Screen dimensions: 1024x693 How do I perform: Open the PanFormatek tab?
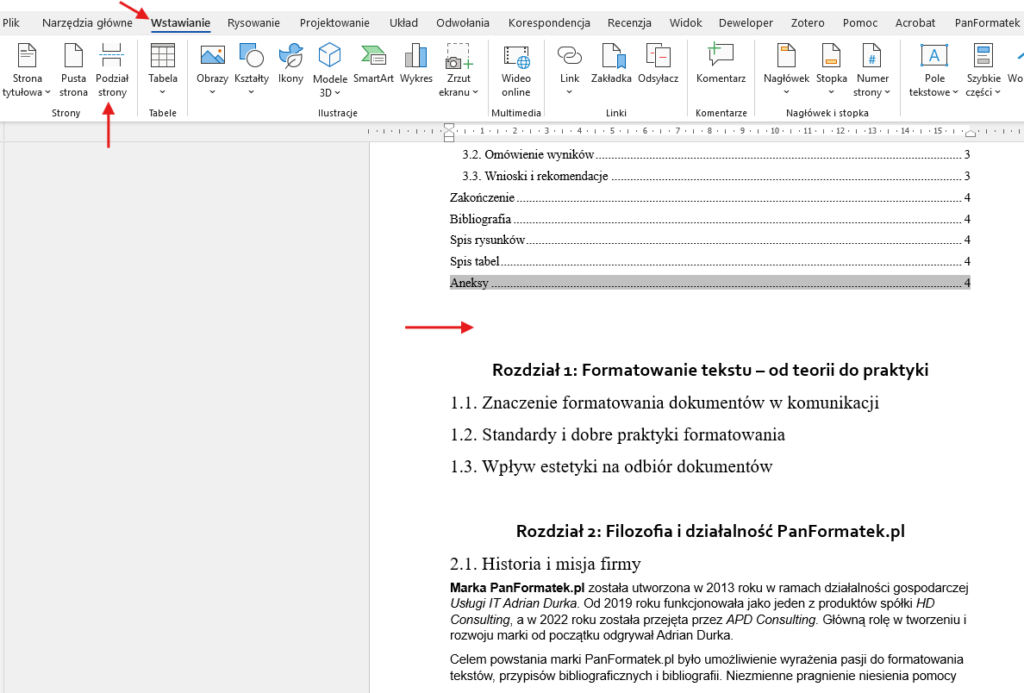pyautogui.click(x=987, y=23)
